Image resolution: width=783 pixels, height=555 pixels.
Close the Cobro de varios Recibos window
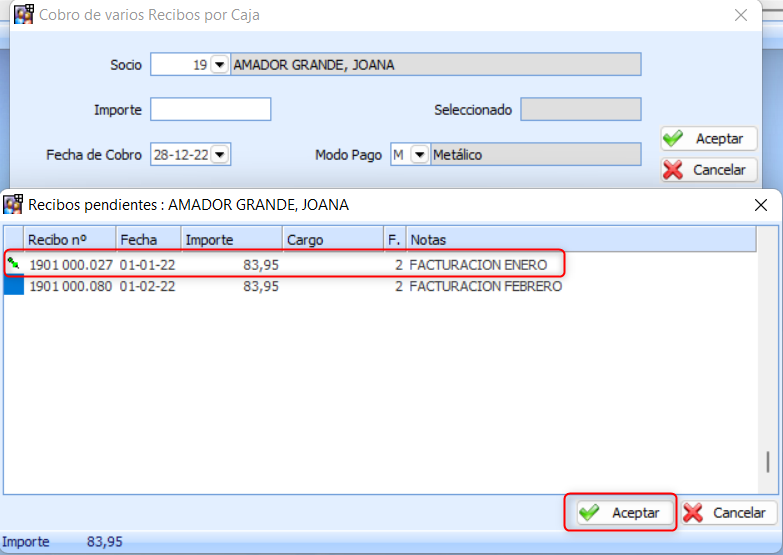740,15
